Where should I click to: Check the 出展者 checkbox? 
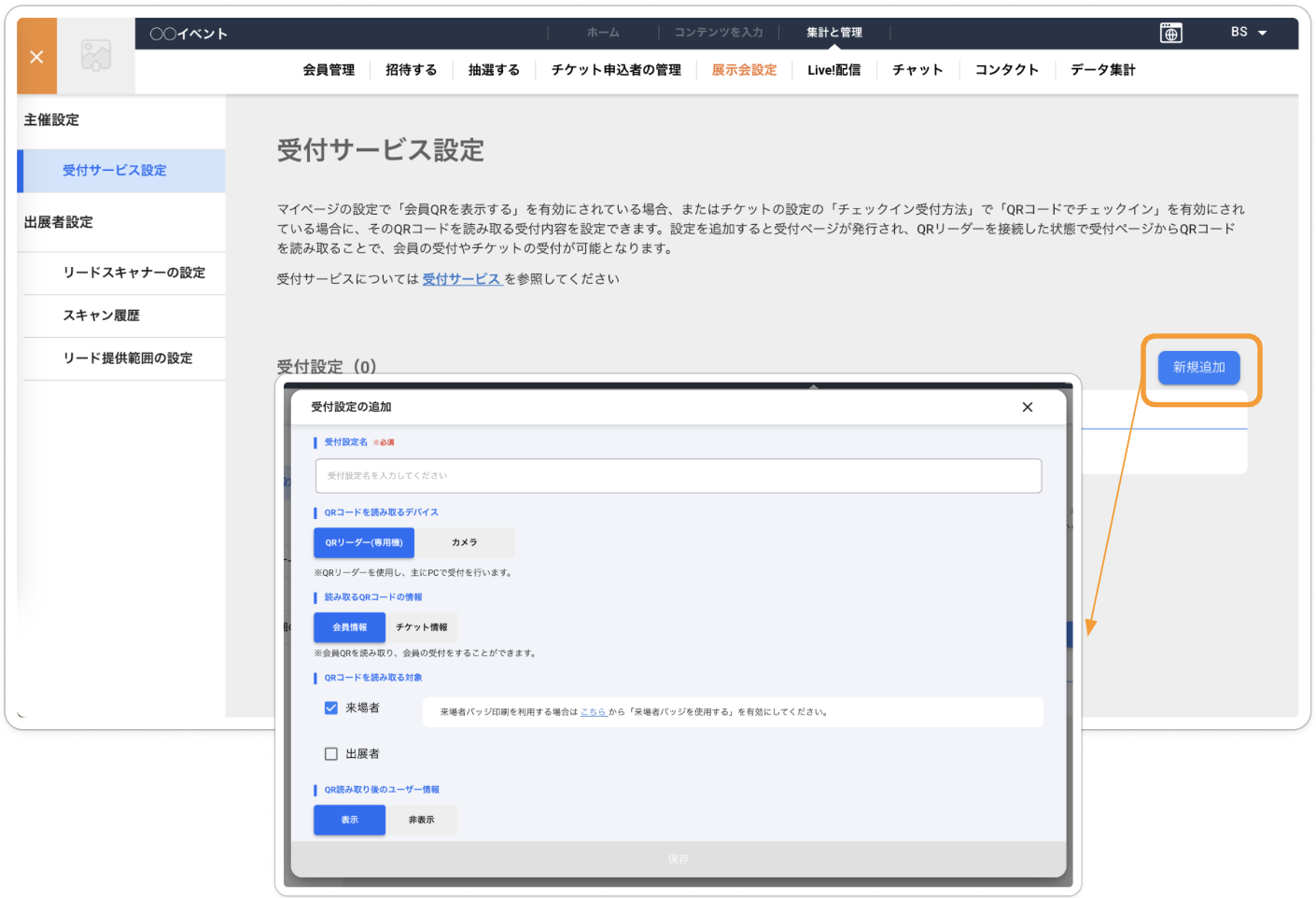331,753
